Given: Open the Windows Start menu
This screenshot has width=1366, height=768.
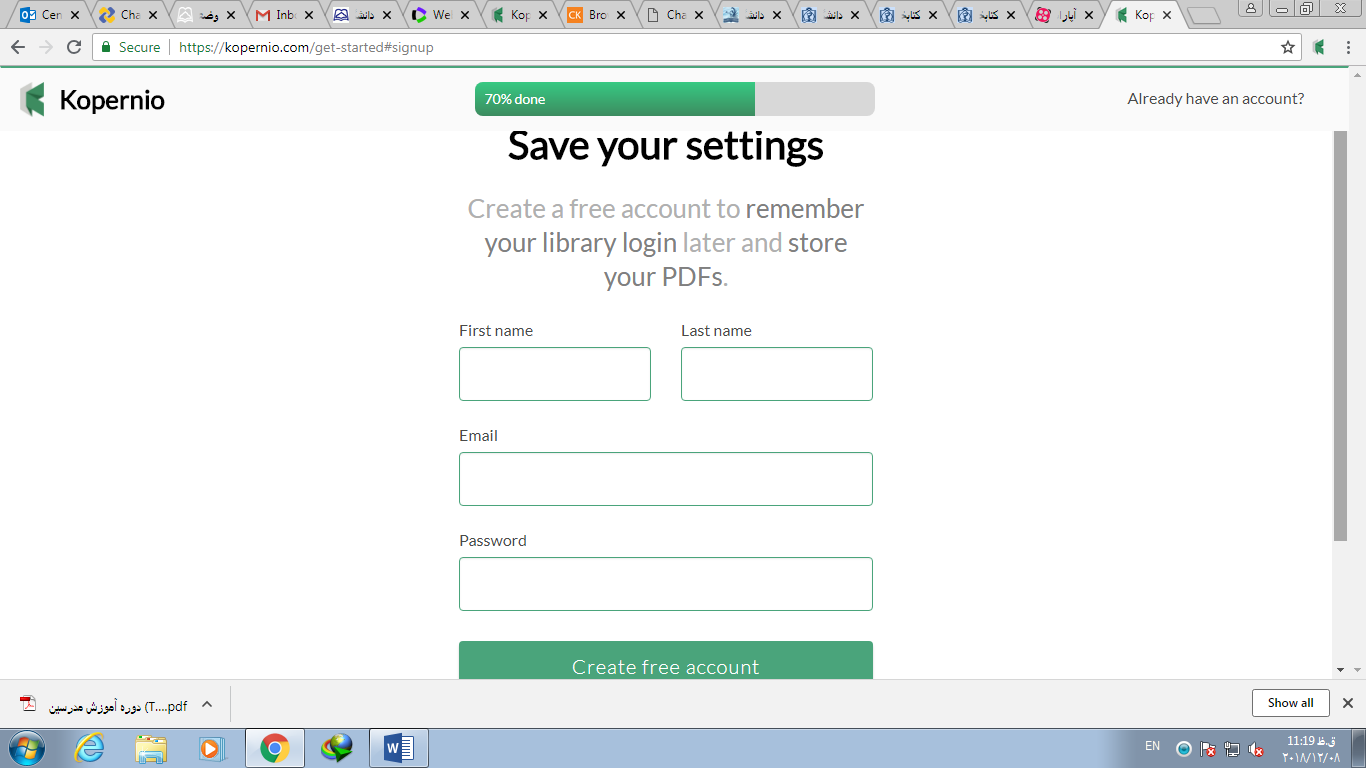Looking at the screenshot, I should click(28, 748).
